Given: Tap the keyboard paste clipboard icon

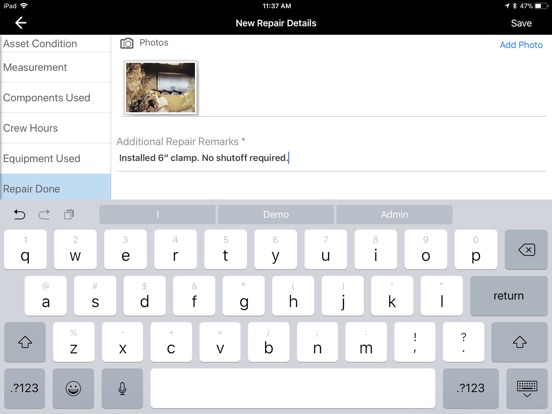Looking at the screenshot, I should click(69, 214).
